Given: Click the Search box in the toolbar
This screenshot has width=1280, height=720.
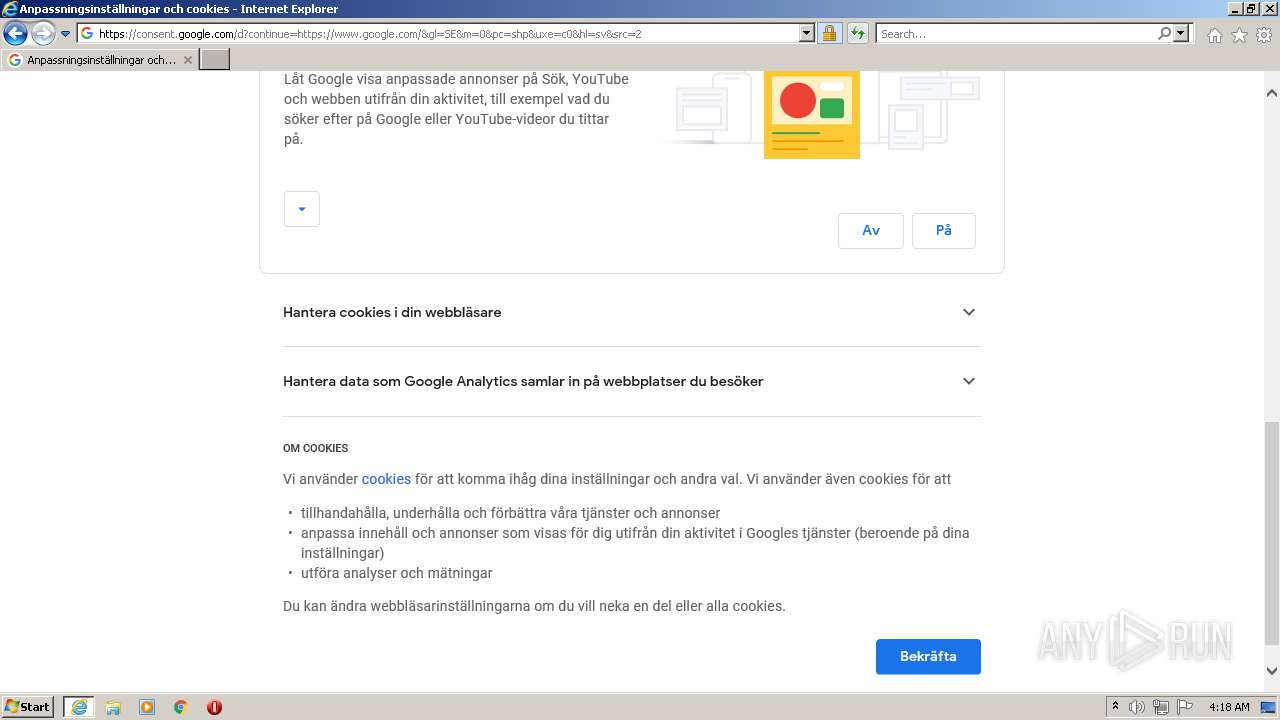Looking at the screenshot, I should point(1016,34).
